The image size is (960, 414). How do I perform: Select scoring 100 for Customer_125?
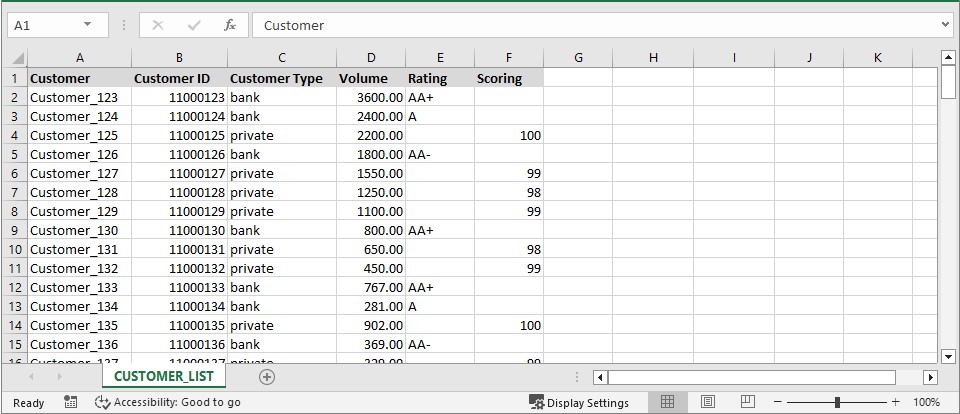[x=509, y=135]
